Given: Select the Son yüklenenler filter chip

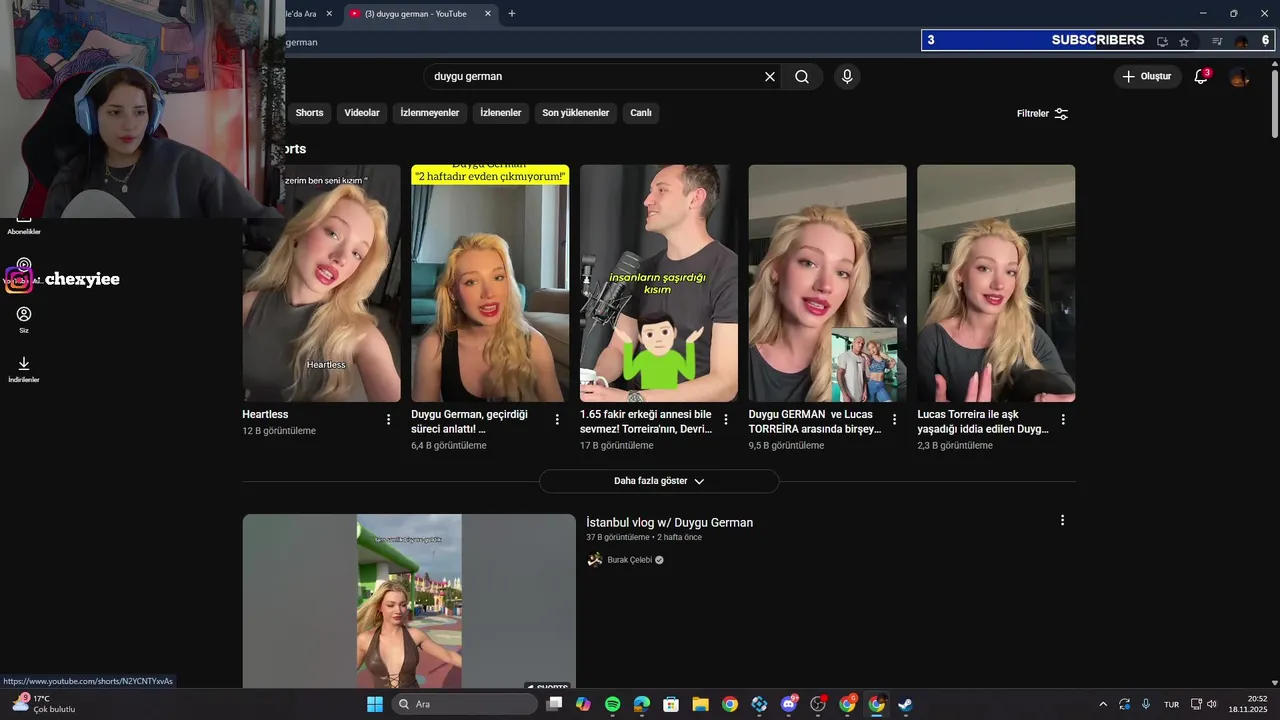Looking at the screenshot, I should coord(576,113).
